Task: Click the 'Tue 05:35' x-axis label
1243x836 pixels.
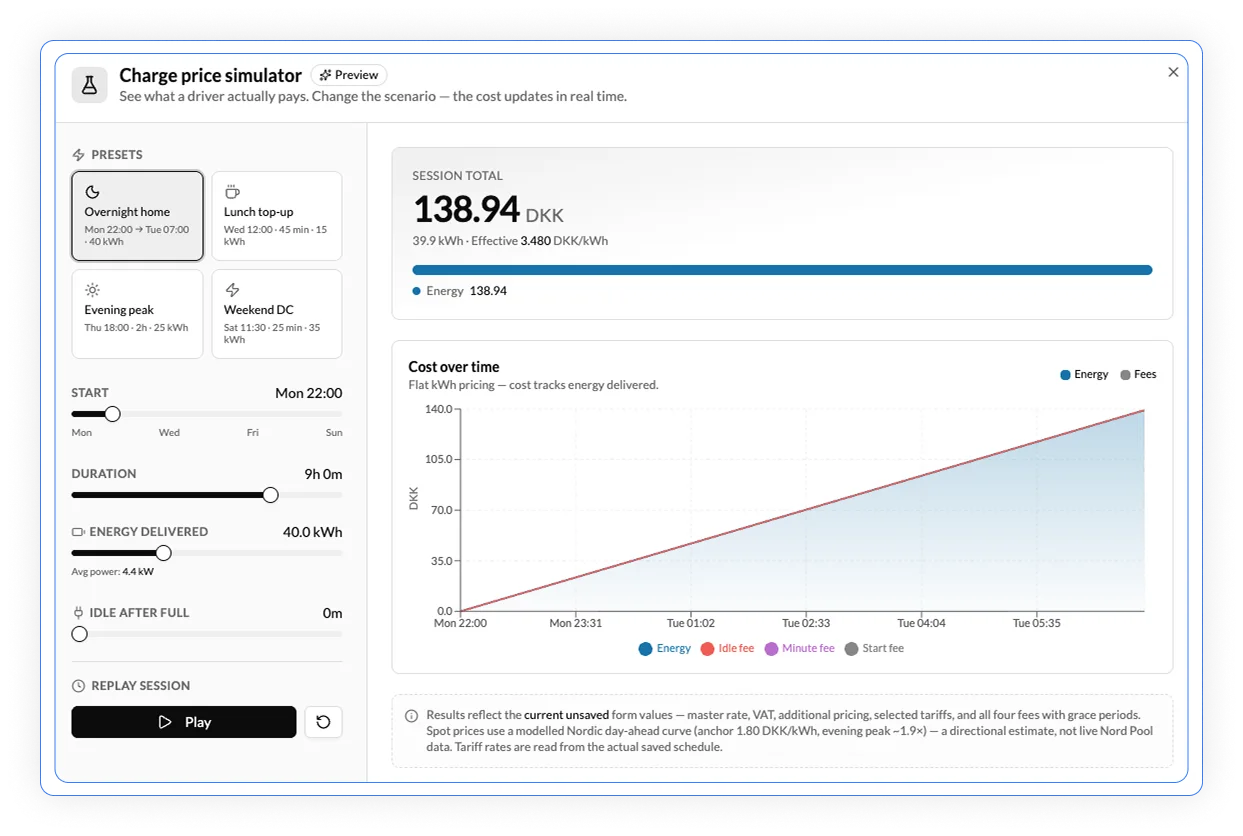Action: point(1036,623)
